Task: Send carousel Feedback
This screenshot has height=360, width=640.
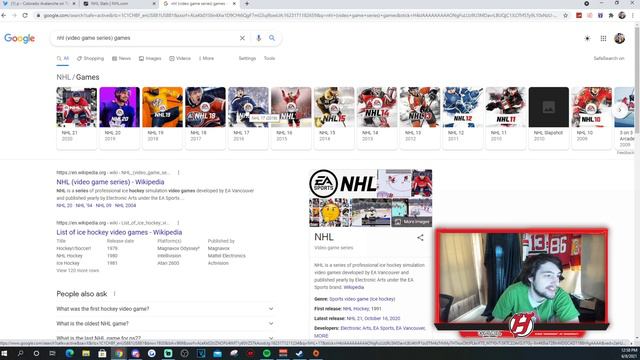Action: (x=625, y=153)
